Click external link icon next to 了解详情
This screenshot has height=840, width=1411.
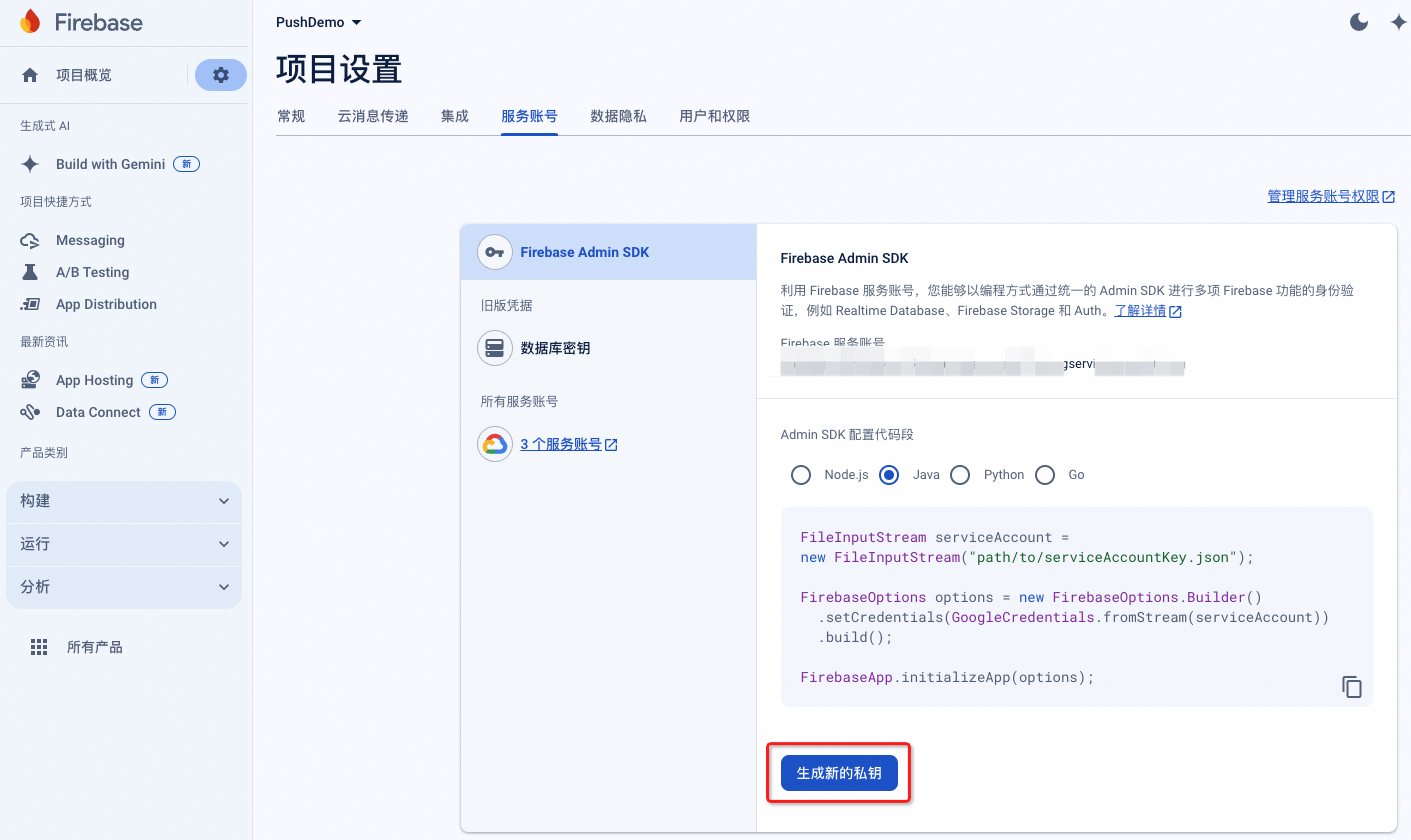click(1176, 311)
